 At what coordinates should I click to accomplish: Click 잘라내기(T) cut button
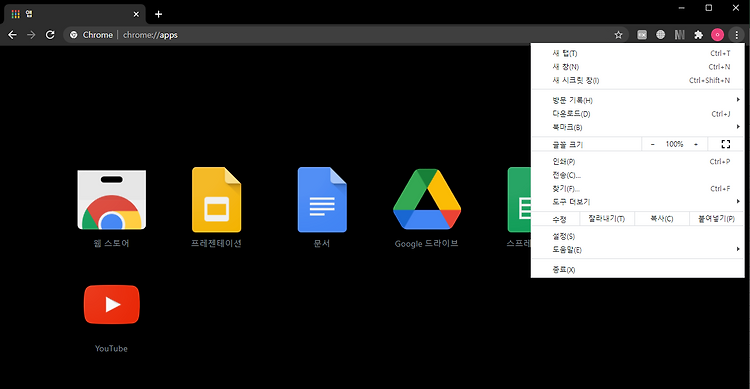click(x=607, y=219)
